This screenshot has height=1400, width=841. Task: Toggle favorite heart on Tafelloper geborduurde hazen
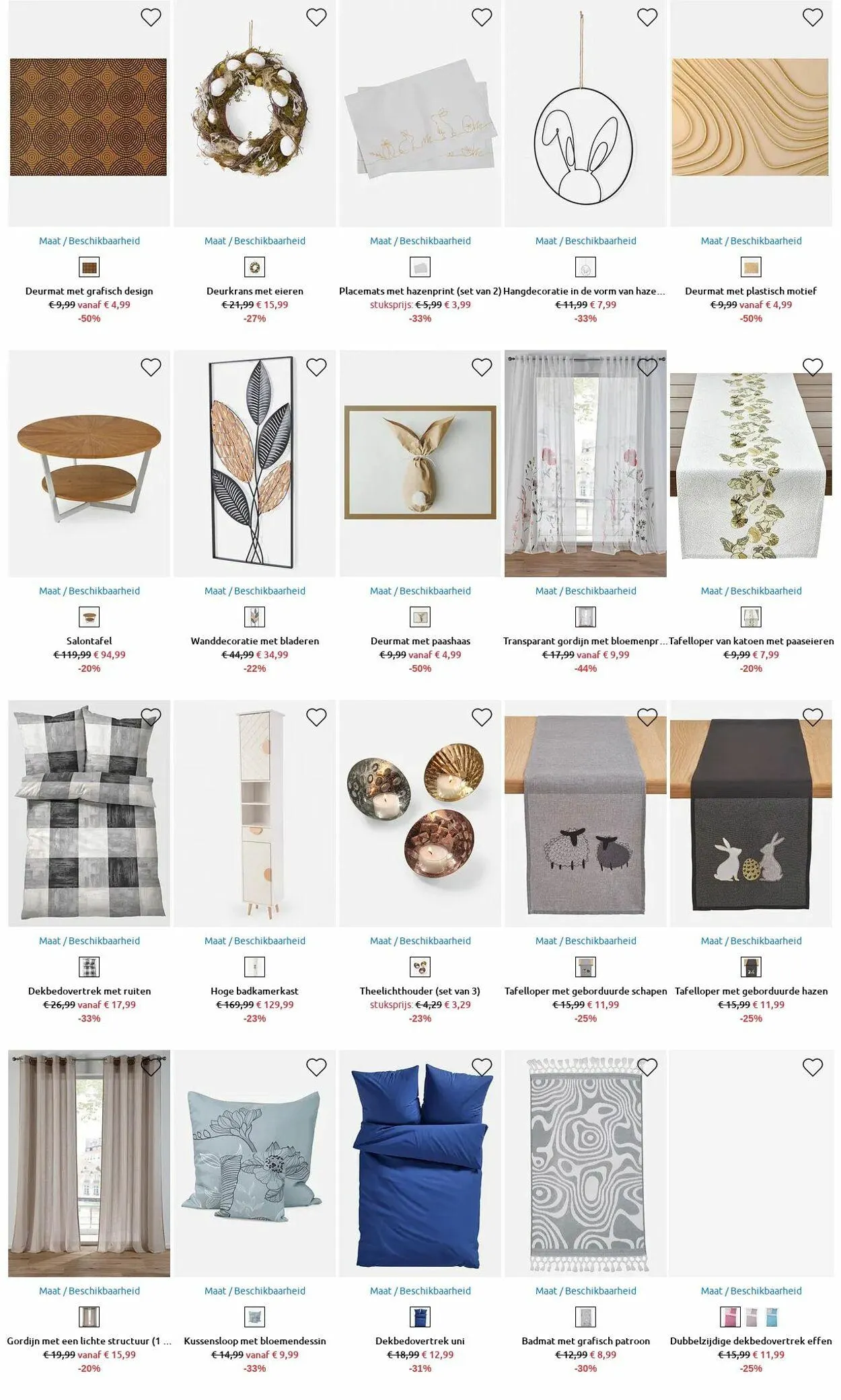(x=813, y=717)
